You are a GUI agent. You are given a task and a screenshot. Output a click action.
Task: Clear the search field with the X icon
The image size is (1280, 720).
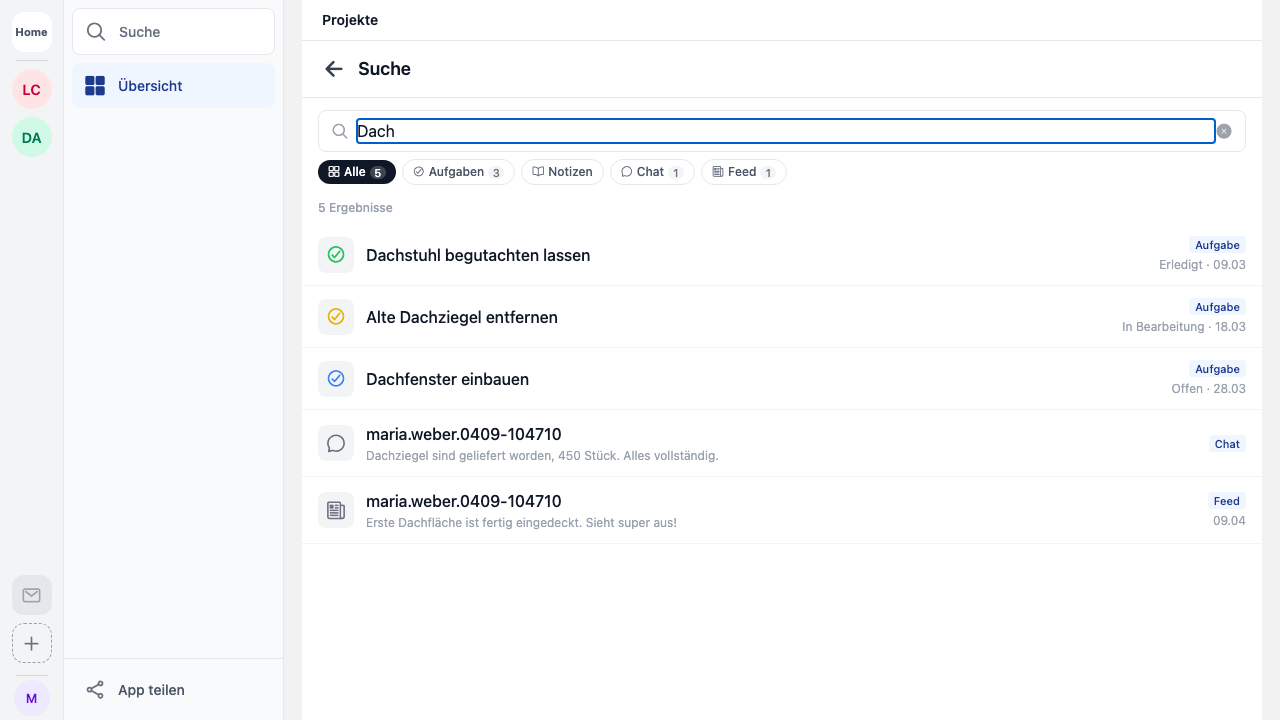pos(1224,131)
